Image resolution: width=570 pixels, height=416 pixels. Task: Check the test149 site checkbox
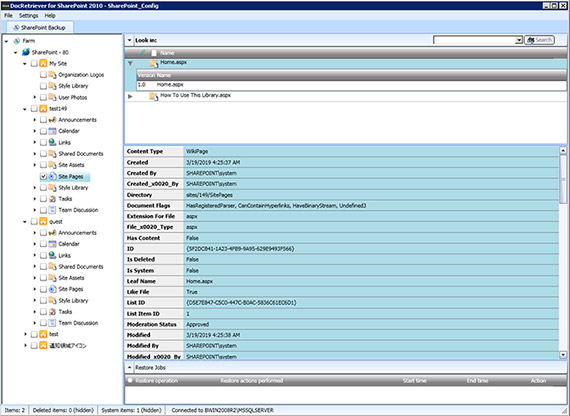tap(34, 109)
